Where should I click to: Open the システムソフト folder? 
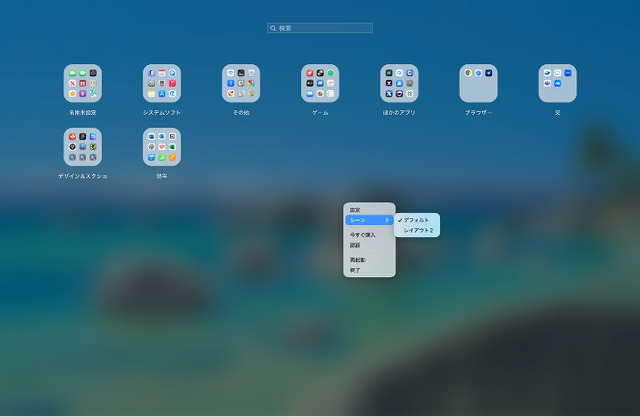click(162, 84)
